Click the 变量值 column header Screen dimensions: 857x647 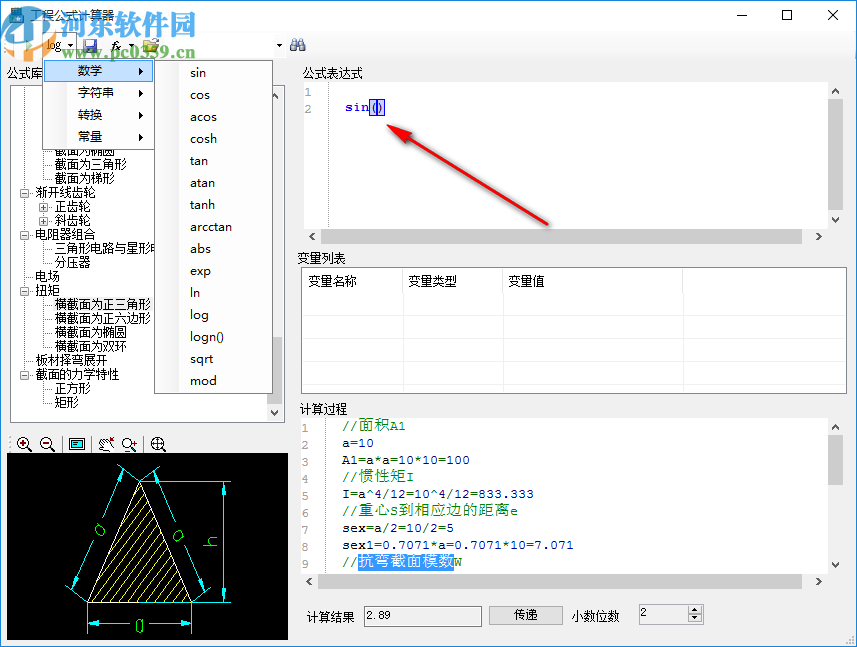[592, 281]
